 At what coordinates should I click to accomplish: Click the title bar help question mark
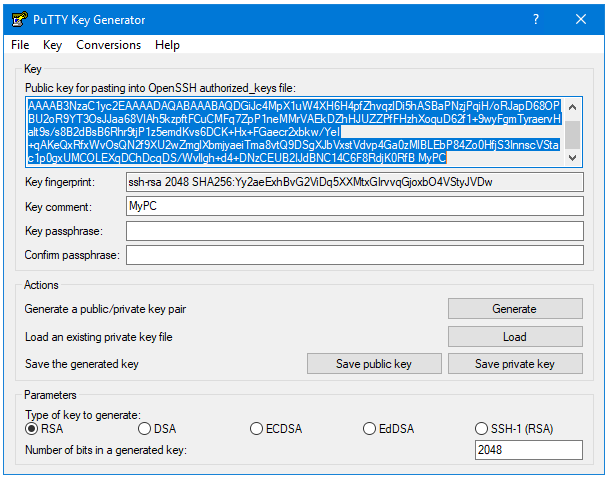tap(536, 20)
